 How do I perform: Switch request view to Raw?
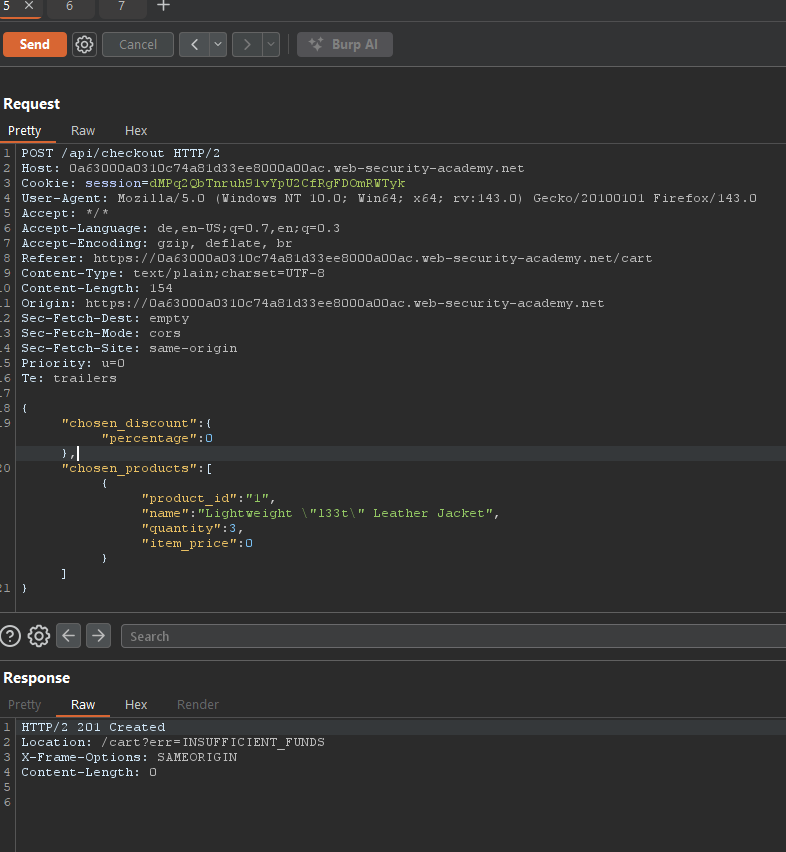pos(83,131)
